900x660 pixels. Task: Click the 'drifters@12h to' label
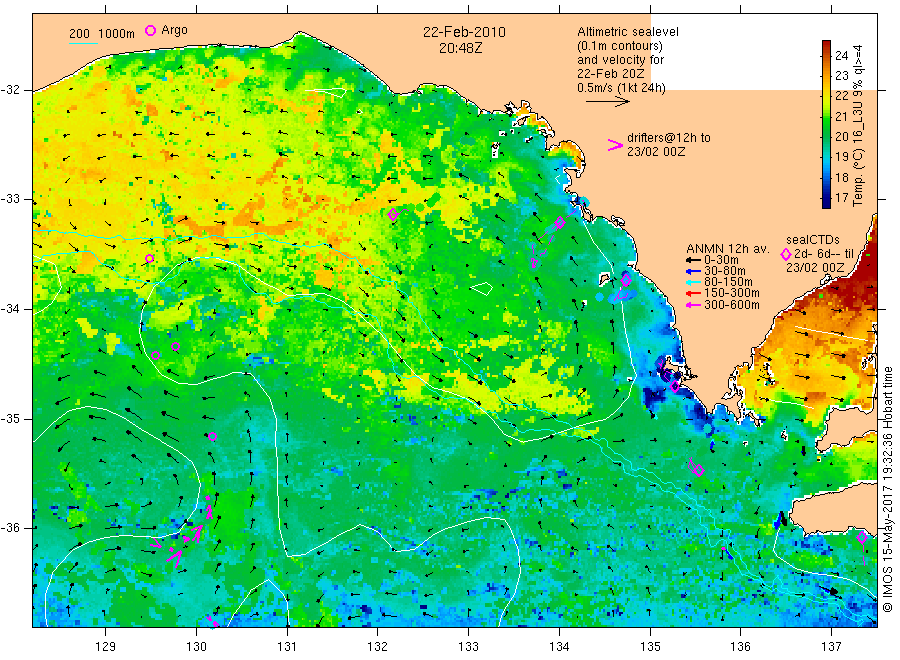(x=669, y=138)
